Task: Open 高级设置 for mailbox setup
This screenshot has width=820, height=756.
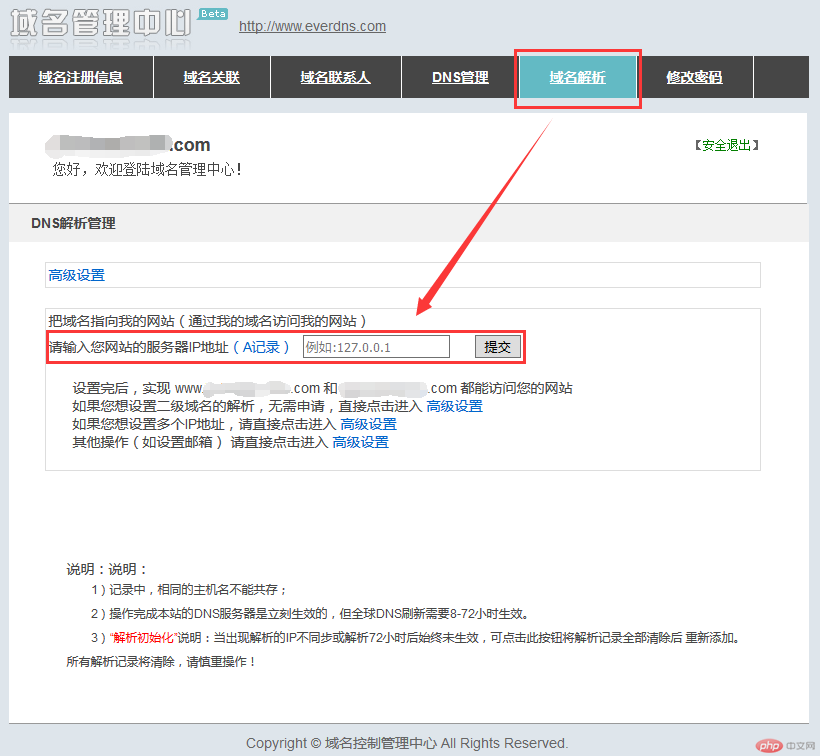Action: coord(360,442)
